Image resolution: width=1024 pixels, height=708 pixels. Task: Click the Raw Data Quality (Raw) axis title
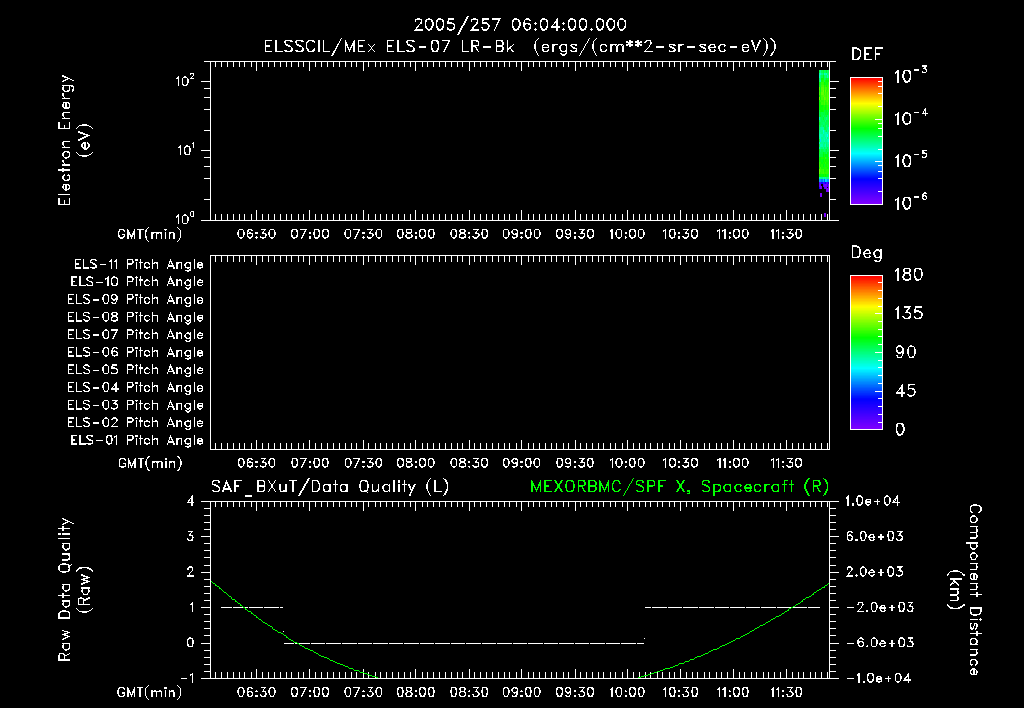point(74,590)
